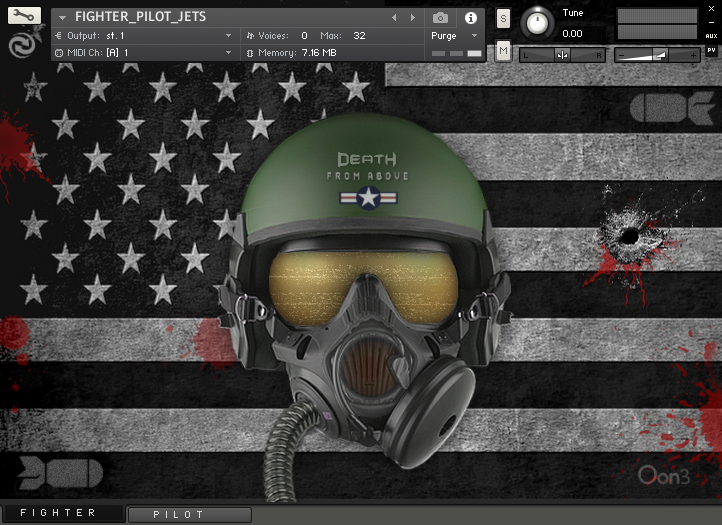The image size is (722, 525).
Task: Click the bomb icon at top right
Action: pos(672,108)
